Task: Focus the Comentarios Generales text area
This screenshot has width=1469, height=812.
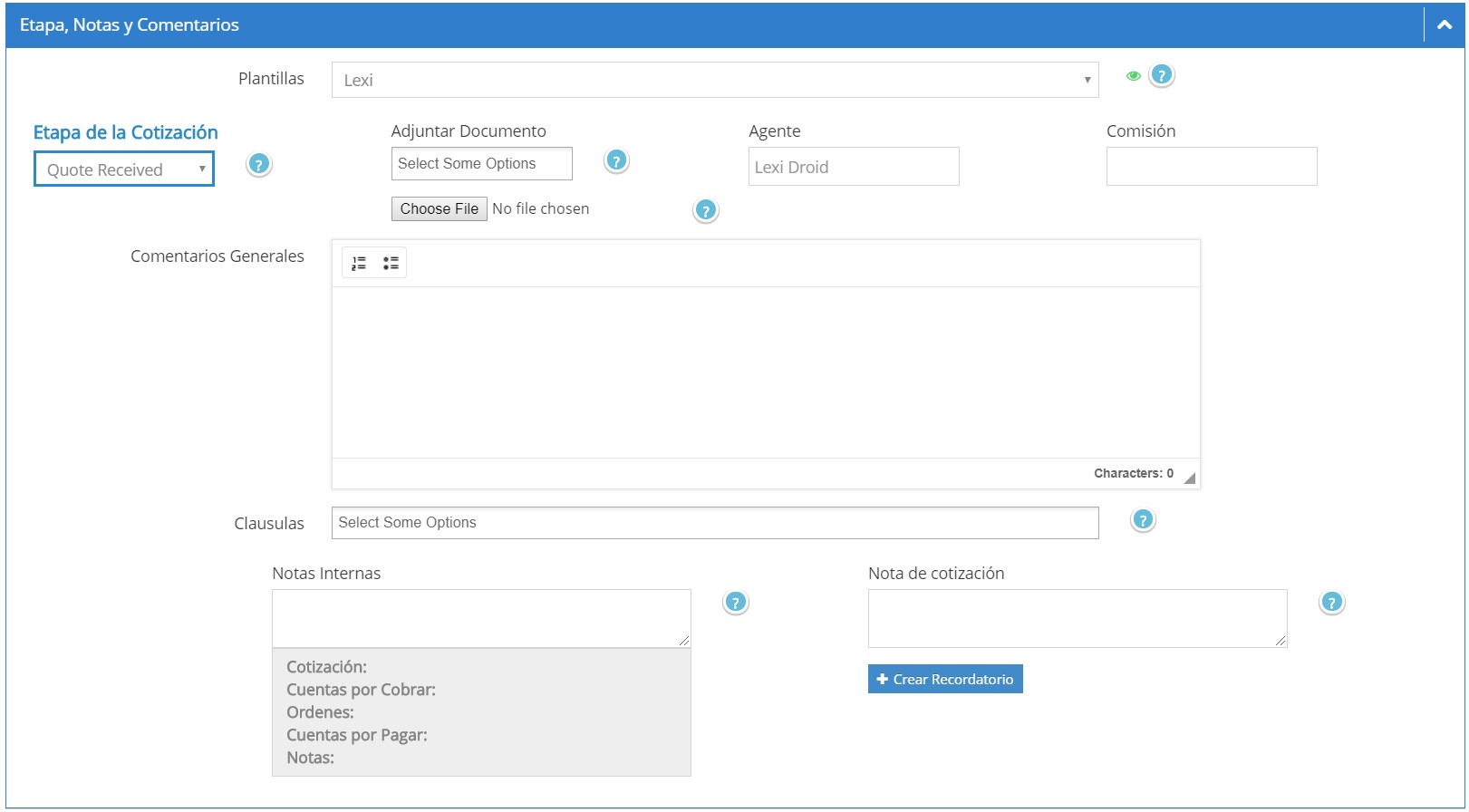Action: point(766,372)
